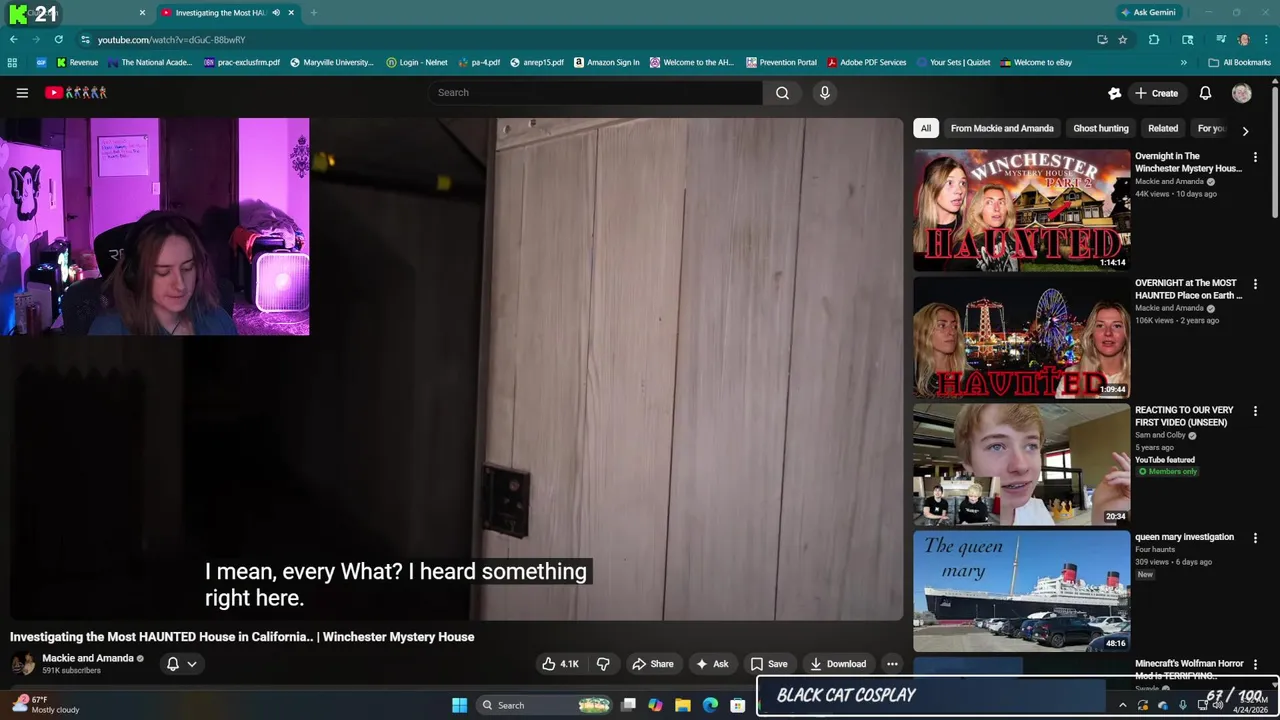Image resolution: width=1280 pixels, height=720 pixels.
Task: Go back in the browser
Action: (x=13, y=39)
